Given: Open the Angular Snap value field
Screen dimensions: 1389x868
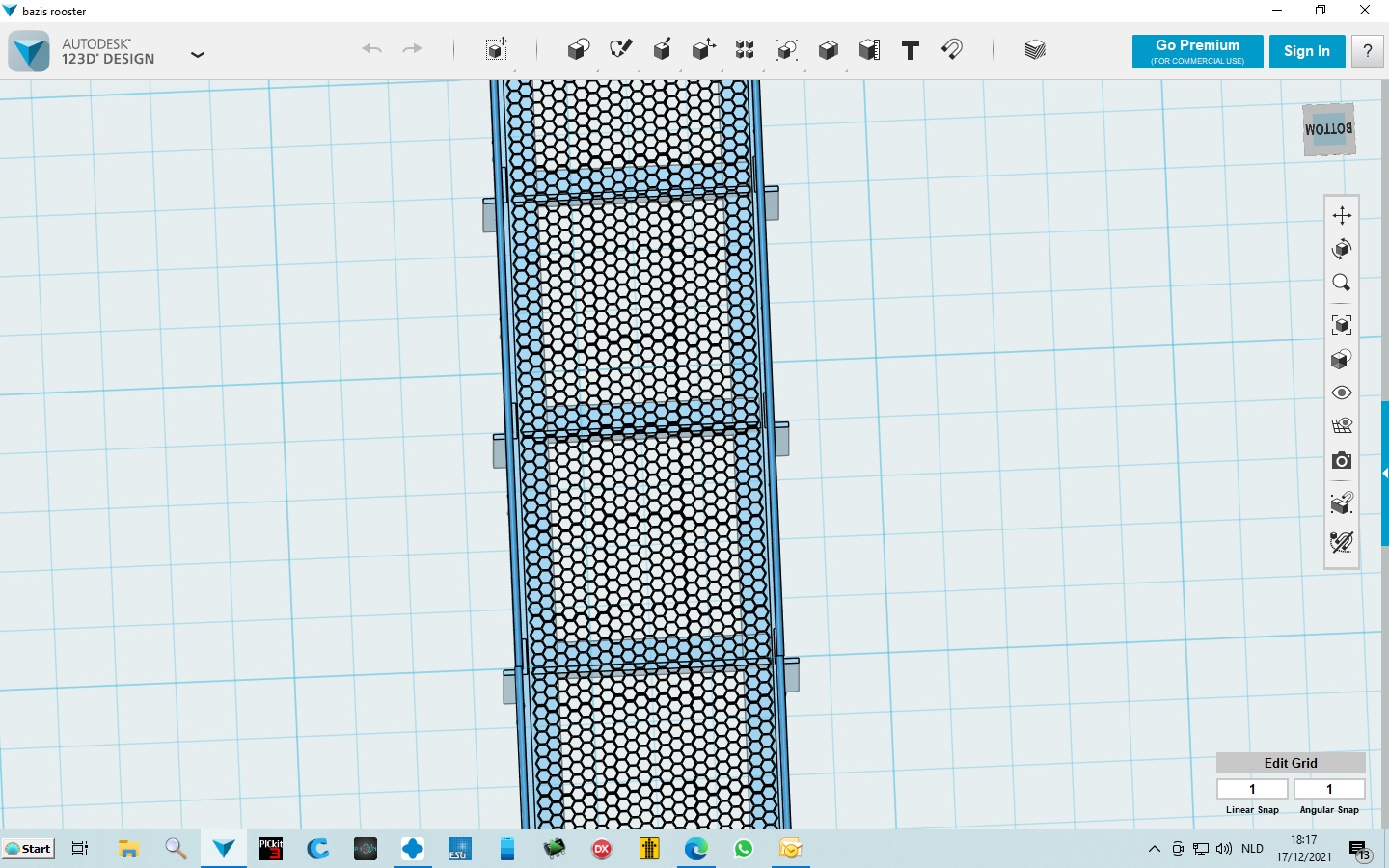Looking at the screenshot, I should (x=1329, y=789).
